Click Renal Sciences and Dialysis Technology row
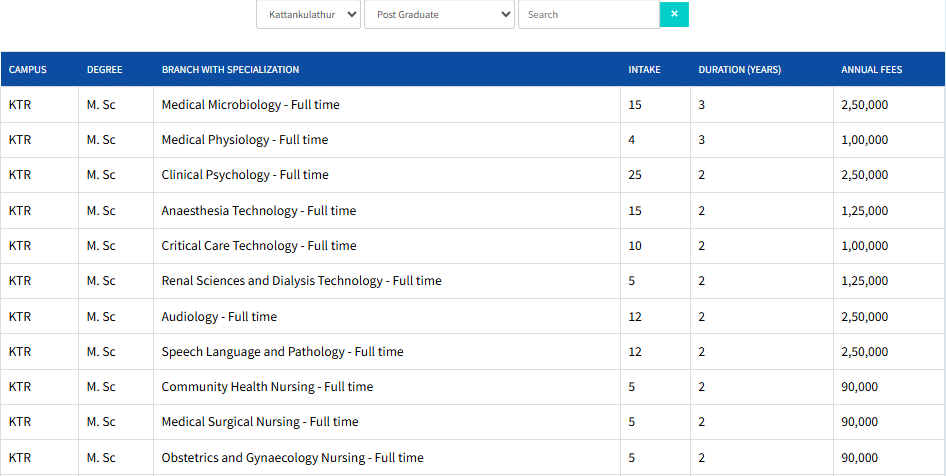This screenshot has height=476, width=946. coord(301,281)
